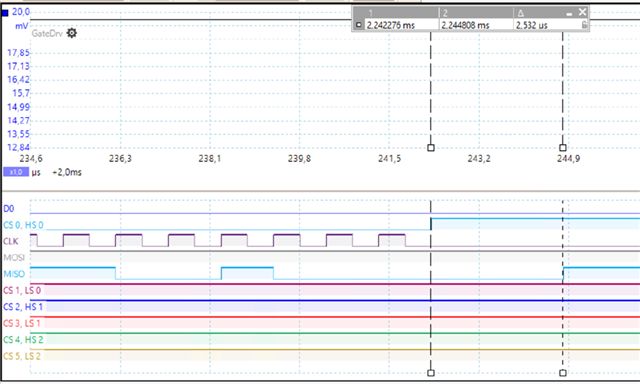
Task: Toggle the lock icon in the cursor panel
Action: coord(584,25)
